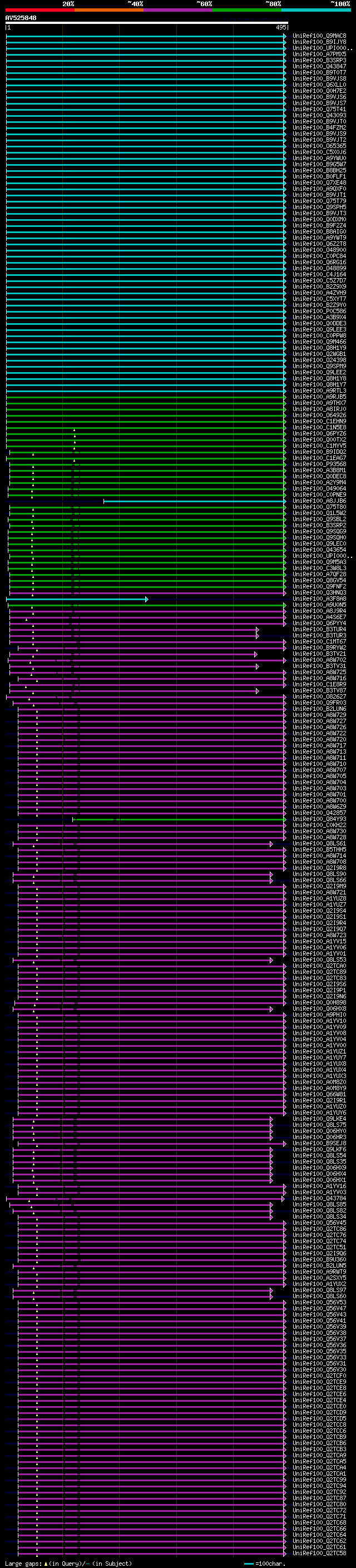The width and height of the screenshot is (356, 1568).
Task: Click hit label UniRef100_B9SEJ8
Action: coord(319,1143)
